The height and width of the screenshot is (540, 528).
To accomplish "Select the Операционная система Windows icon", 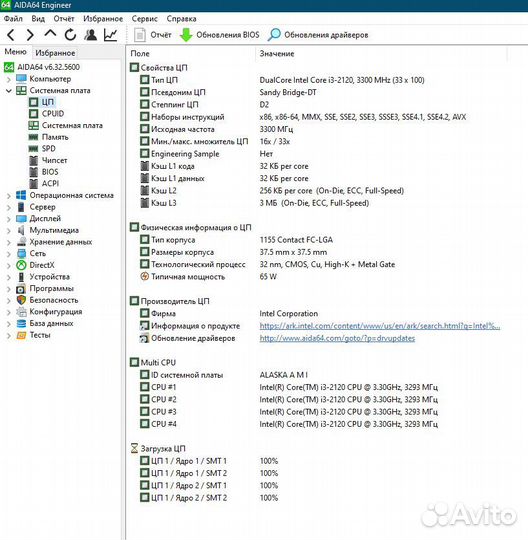I will tap(21, 195).
